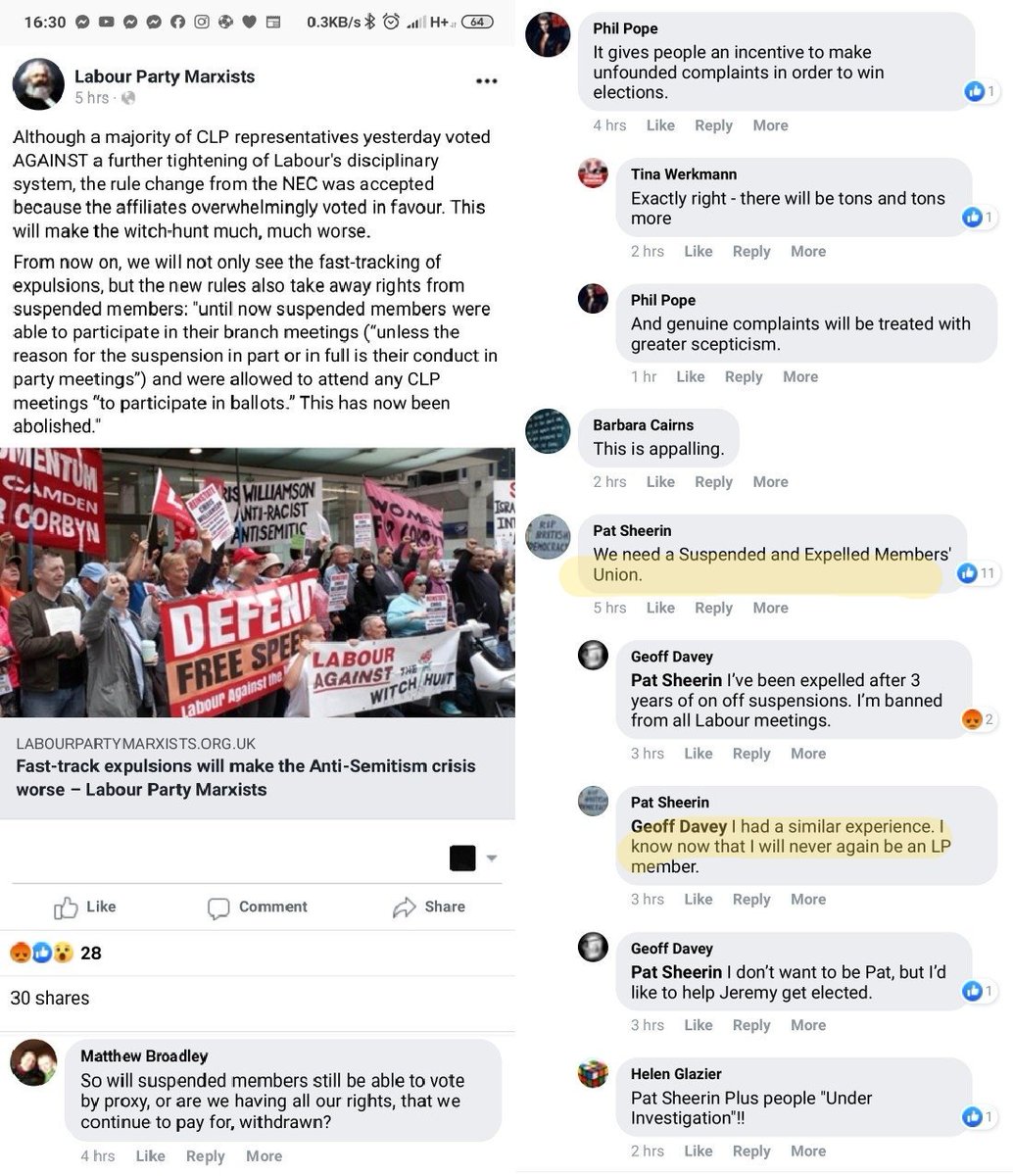Image resolution: width=1013 pixels, height=1176 pixels.
Task: Open the Labour Party Marxists page name
Action: pos(165,76)
